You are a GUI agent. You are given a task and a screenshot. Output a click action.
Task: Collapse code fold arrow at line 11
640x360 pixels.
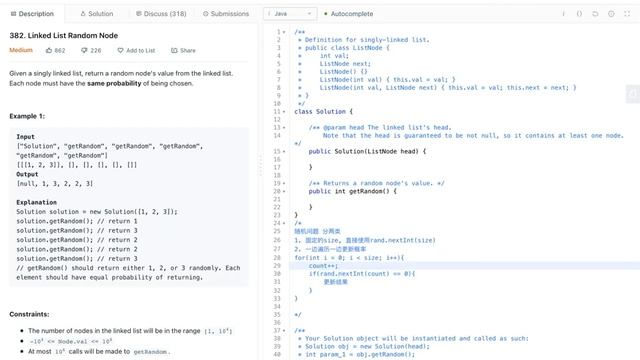pos(284,111)
